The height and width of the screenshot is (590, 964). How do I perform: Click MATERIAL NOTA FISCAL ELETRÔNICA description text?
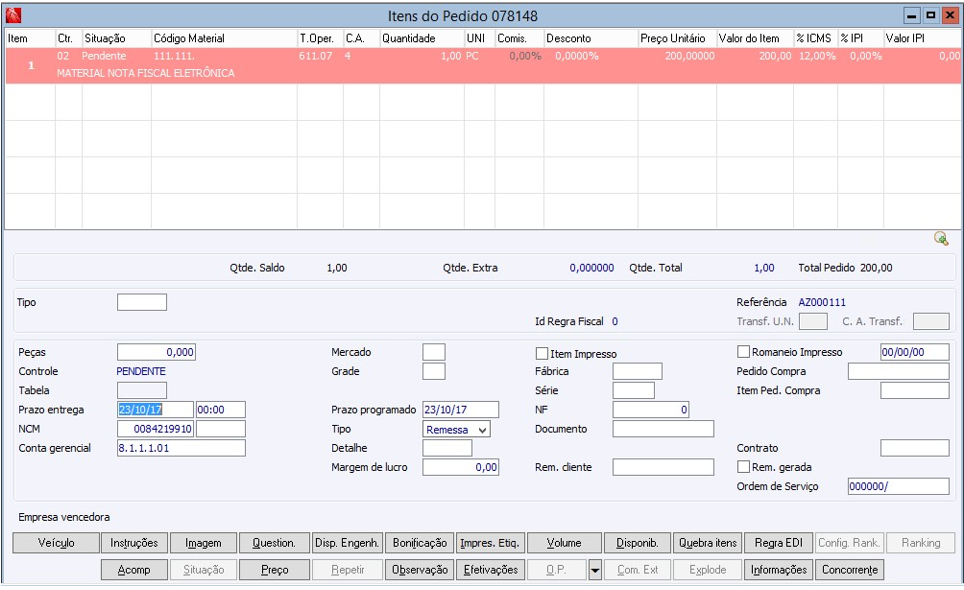click(146, 73)
